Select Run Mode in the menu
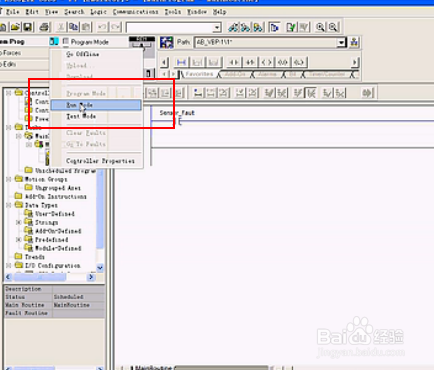 click(x=96, y=105)
